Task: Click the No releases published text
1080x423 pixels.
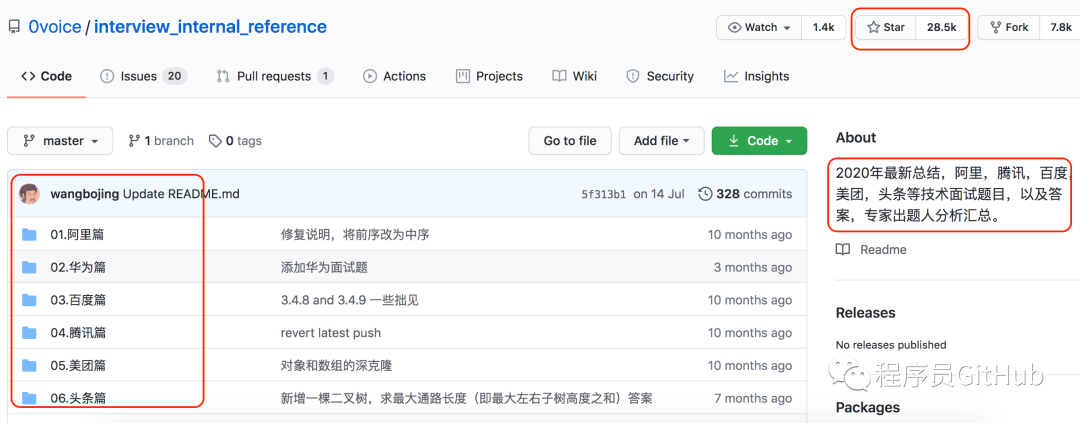Action: point(891,344)
